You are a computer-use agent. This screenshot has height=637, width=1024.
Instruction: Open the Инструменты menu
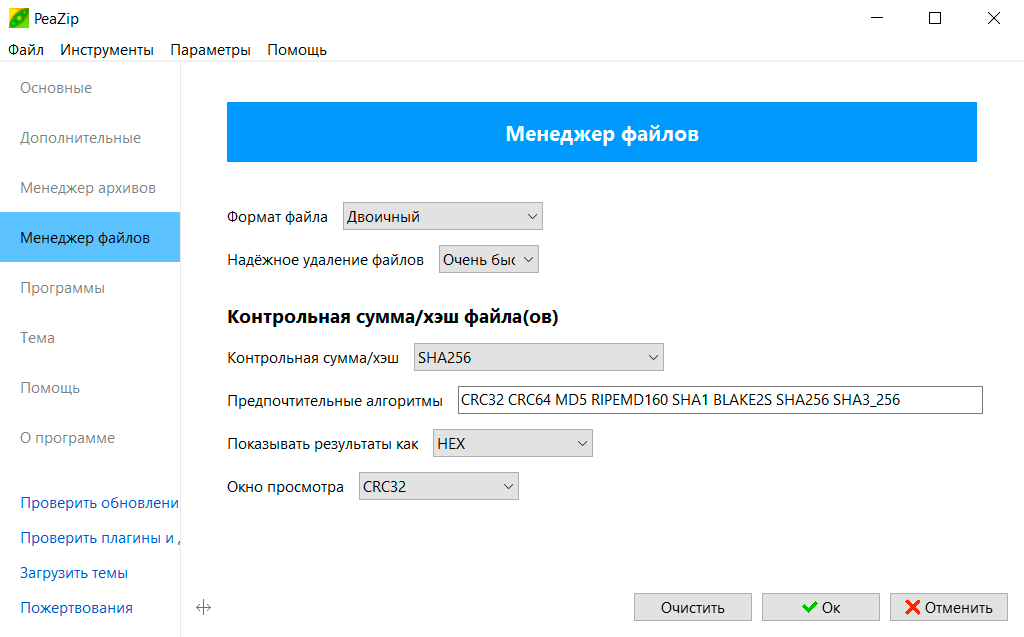click(106, 50)
